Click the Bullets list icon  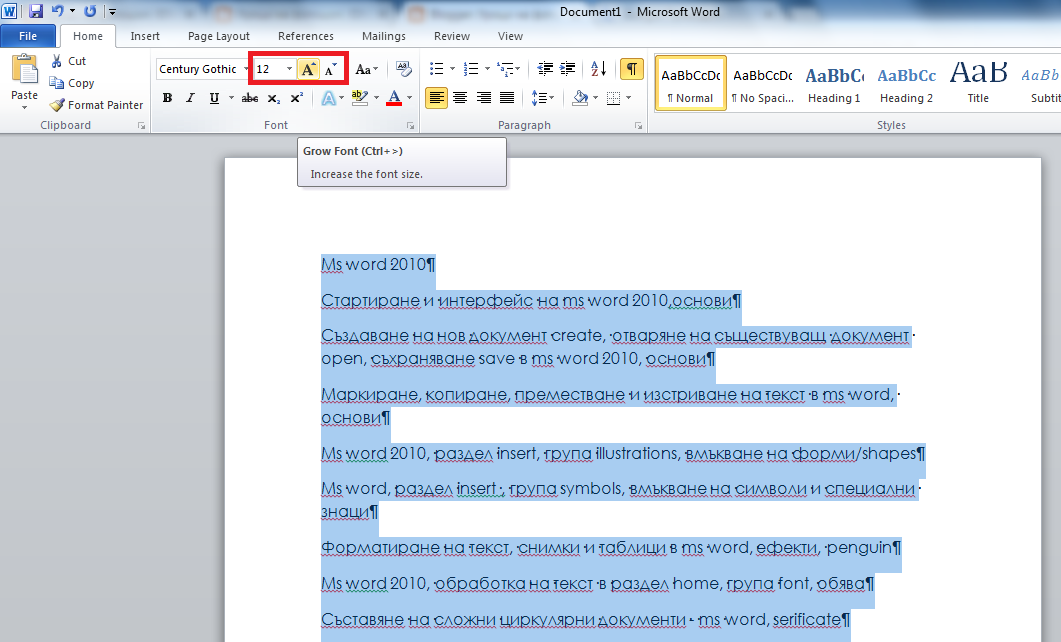pos(436,68)
